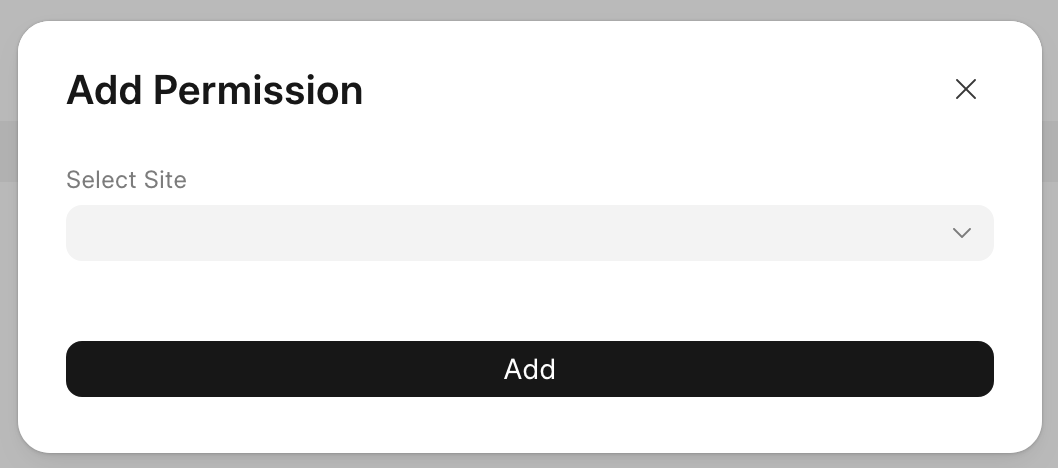
Task: Click the down chevron in the site field
Action: point(961,233)
